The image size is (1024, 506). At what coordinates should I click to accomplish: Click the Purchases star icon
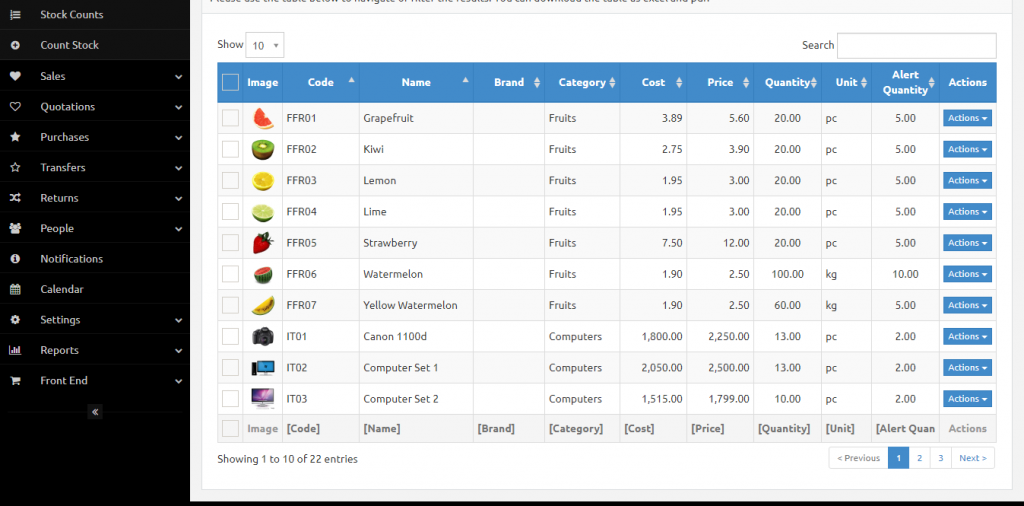pos(15,137)
